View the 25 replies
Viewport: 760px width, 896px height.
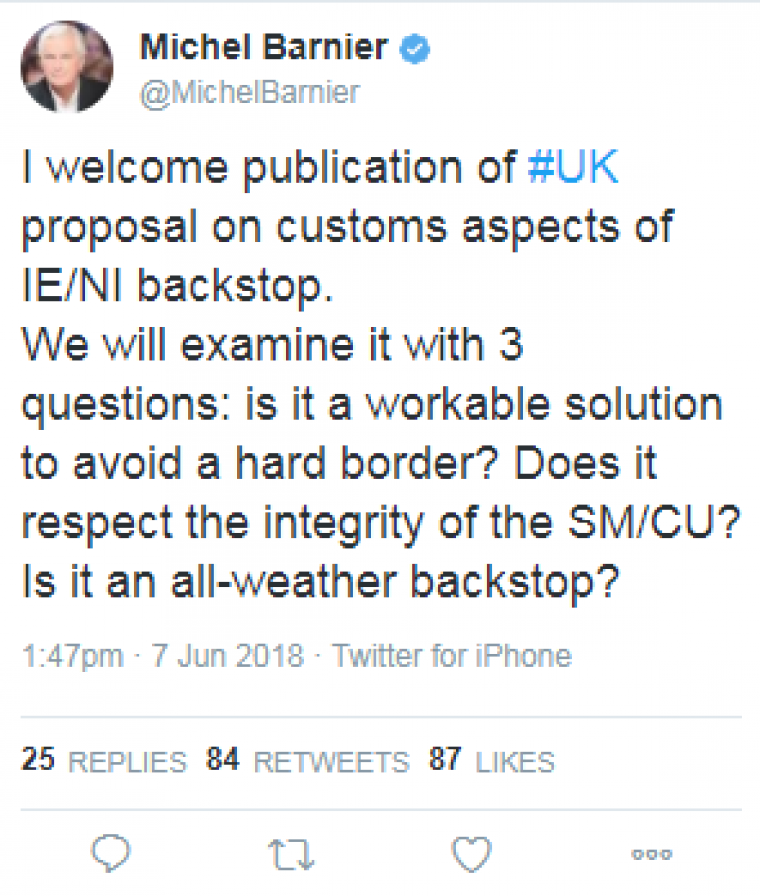pos(104,761)
